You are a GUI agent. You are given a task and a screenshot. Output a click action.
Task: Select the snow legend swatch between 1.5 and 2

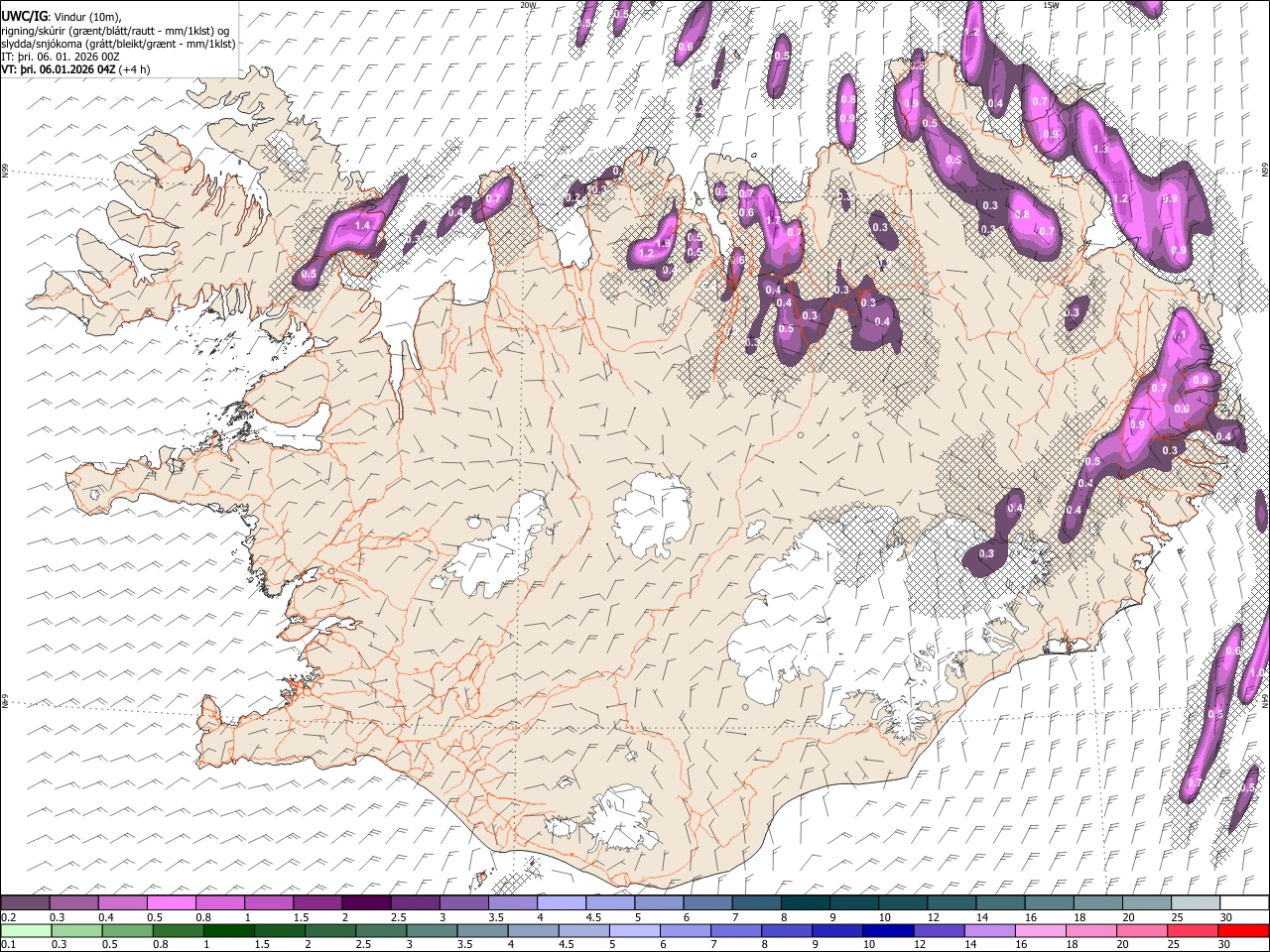[x=317, y=902]
